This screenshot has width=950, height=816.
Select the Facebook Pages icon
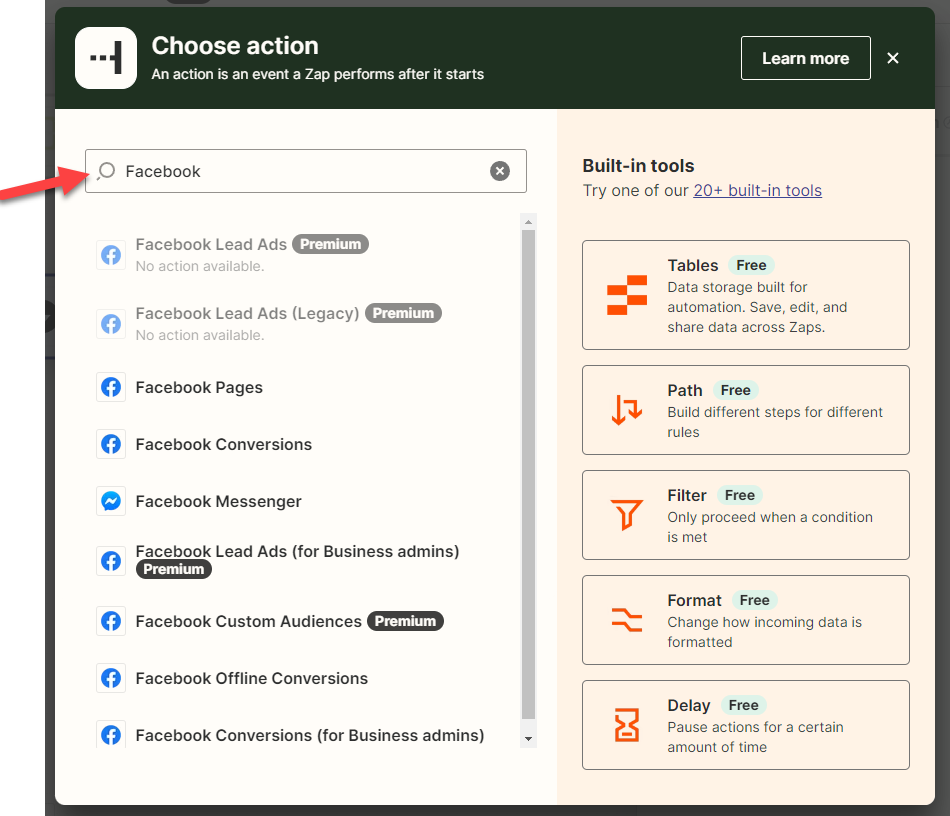pyautogui.click(x=111, y=387)
